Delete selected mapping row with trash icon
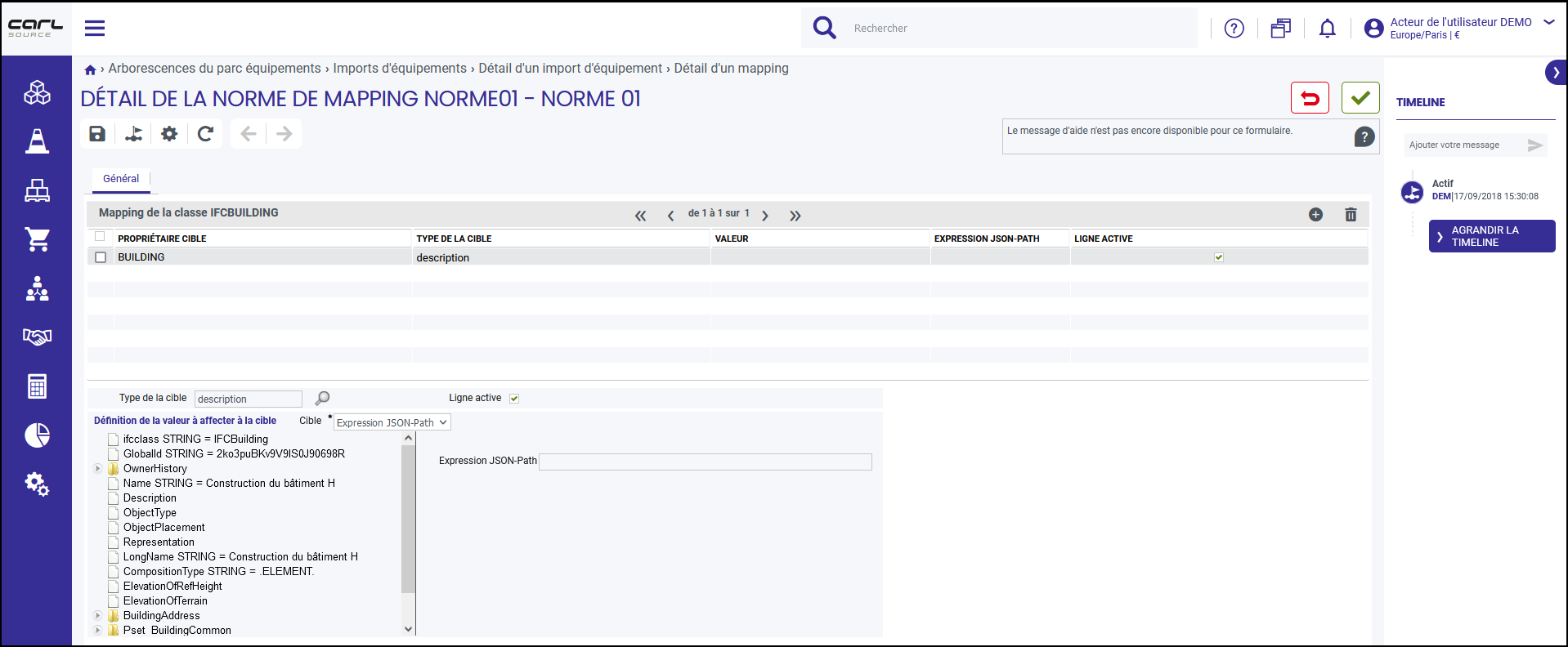This screenshot has height=647, width=1568. (x=1351, y=215)
